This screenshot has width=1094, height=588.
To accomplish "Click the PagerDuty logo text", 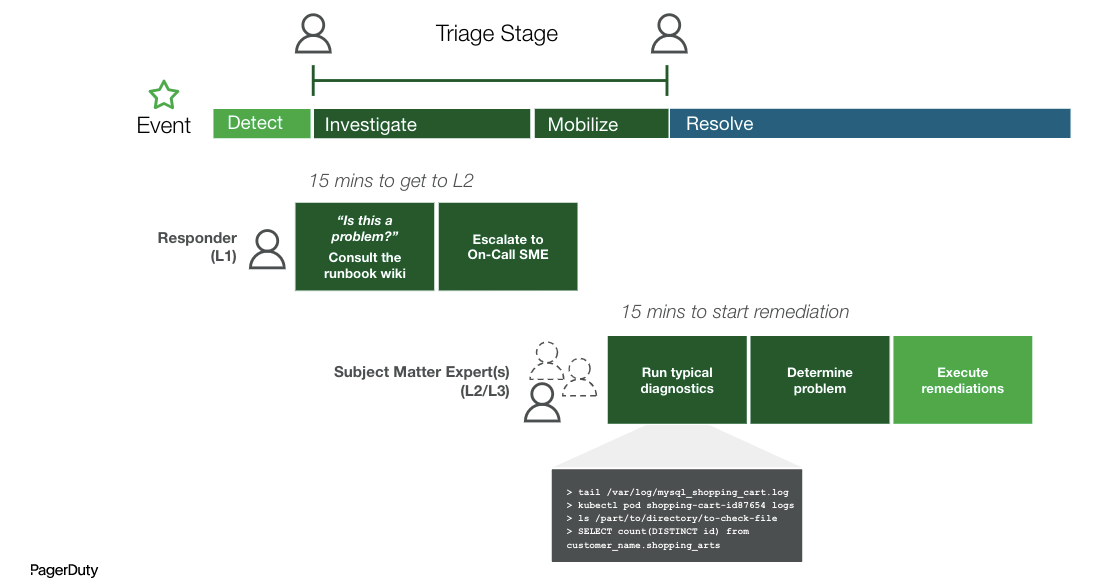I will 64,570.
